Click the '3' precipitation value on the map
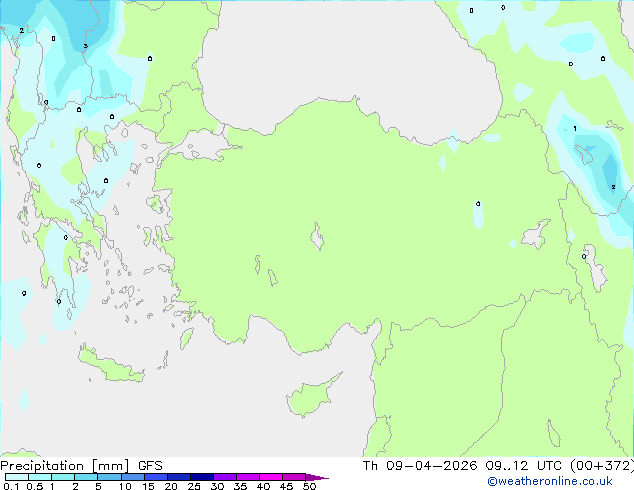Image resolution: width=634 pixels, height=490 pixels. tap(85, 46)
